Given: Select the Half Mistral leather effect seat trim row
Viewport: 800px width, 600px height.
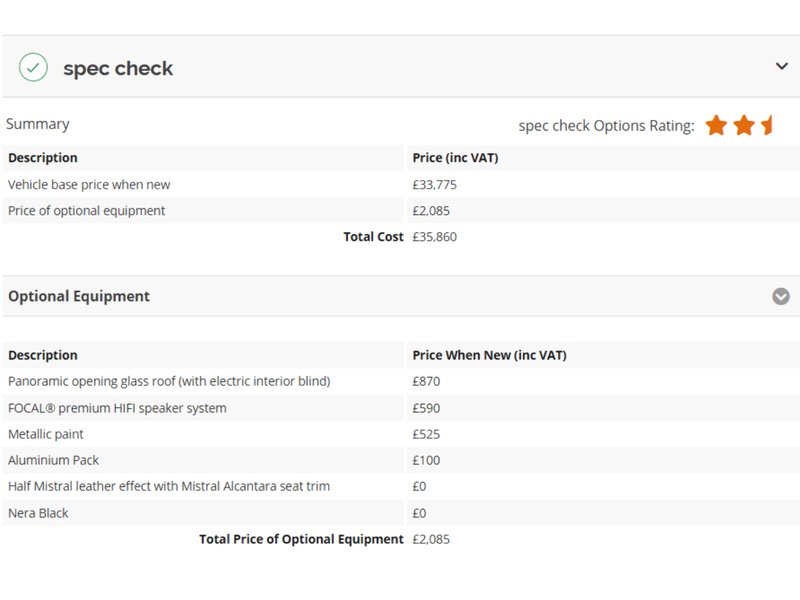Looking at the screenshot, I should pyautogui.click(x=169, y=486).
